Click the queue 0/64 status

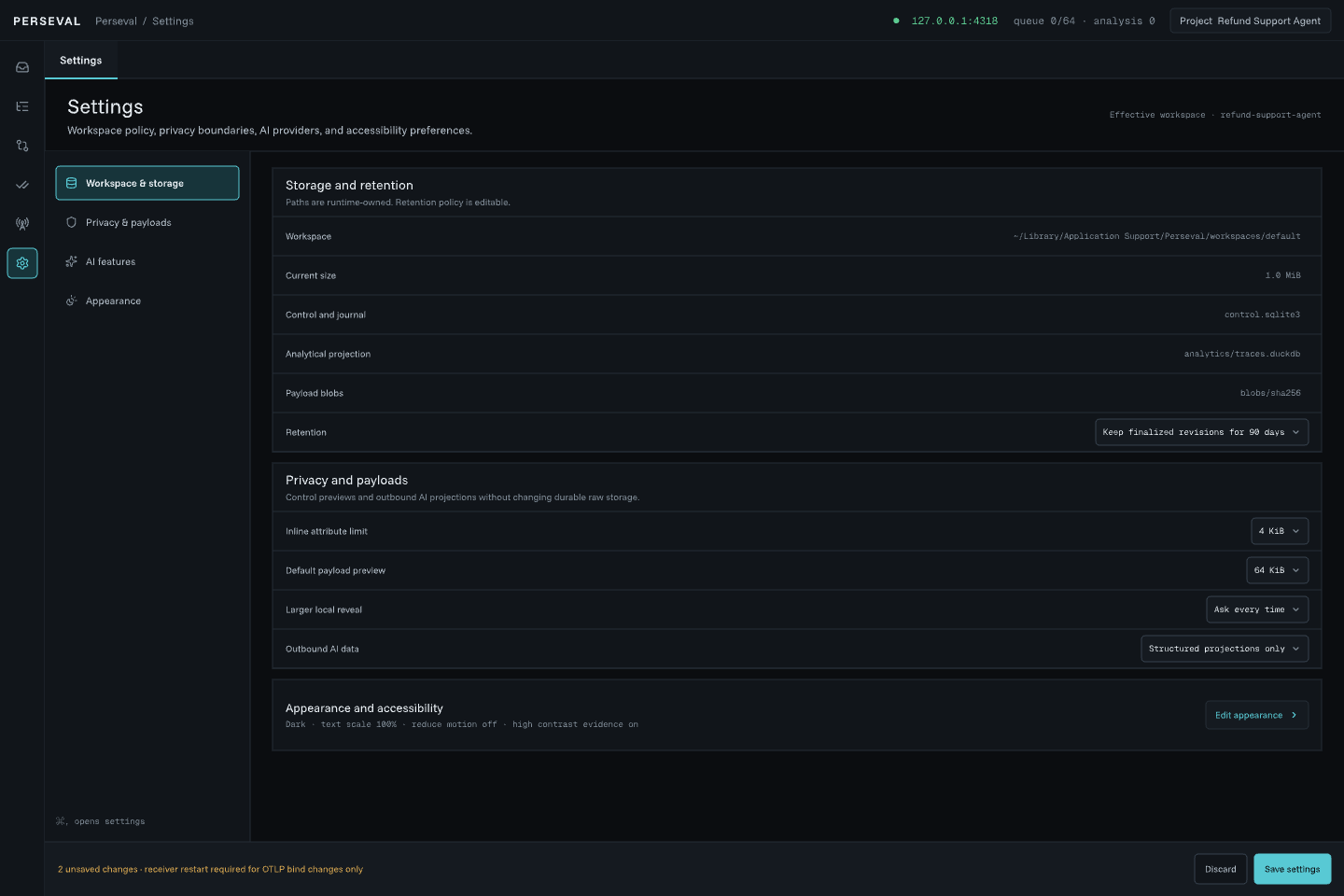pos(1044,21)
